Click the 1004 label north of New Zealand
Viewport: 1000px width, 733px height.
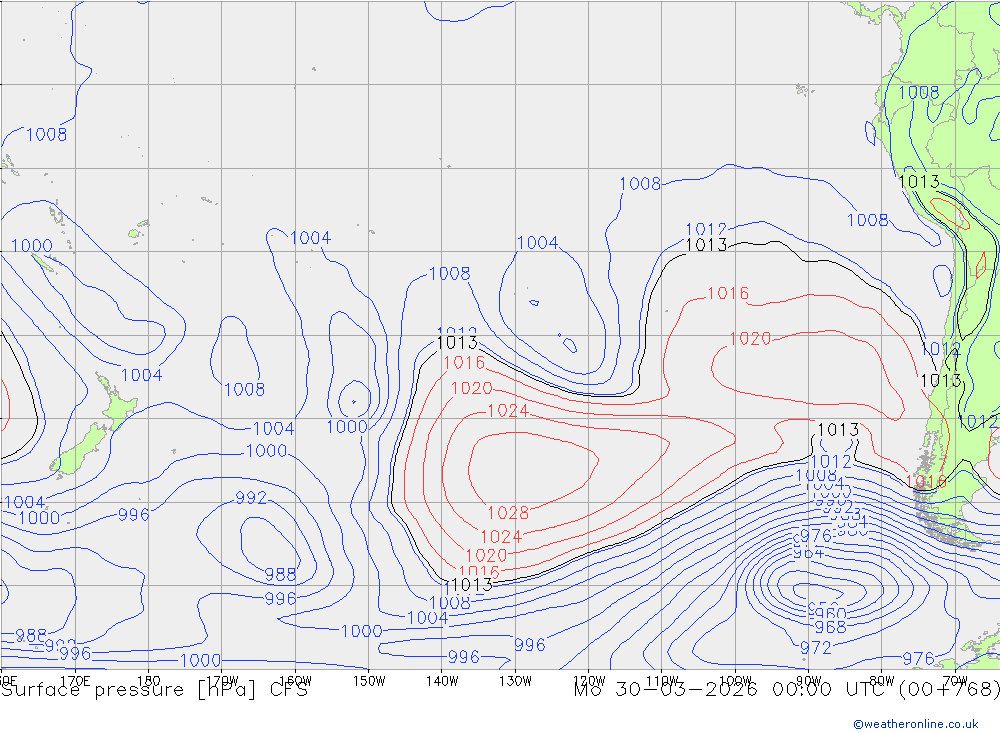pyautogui.click(x=142, y=375)
